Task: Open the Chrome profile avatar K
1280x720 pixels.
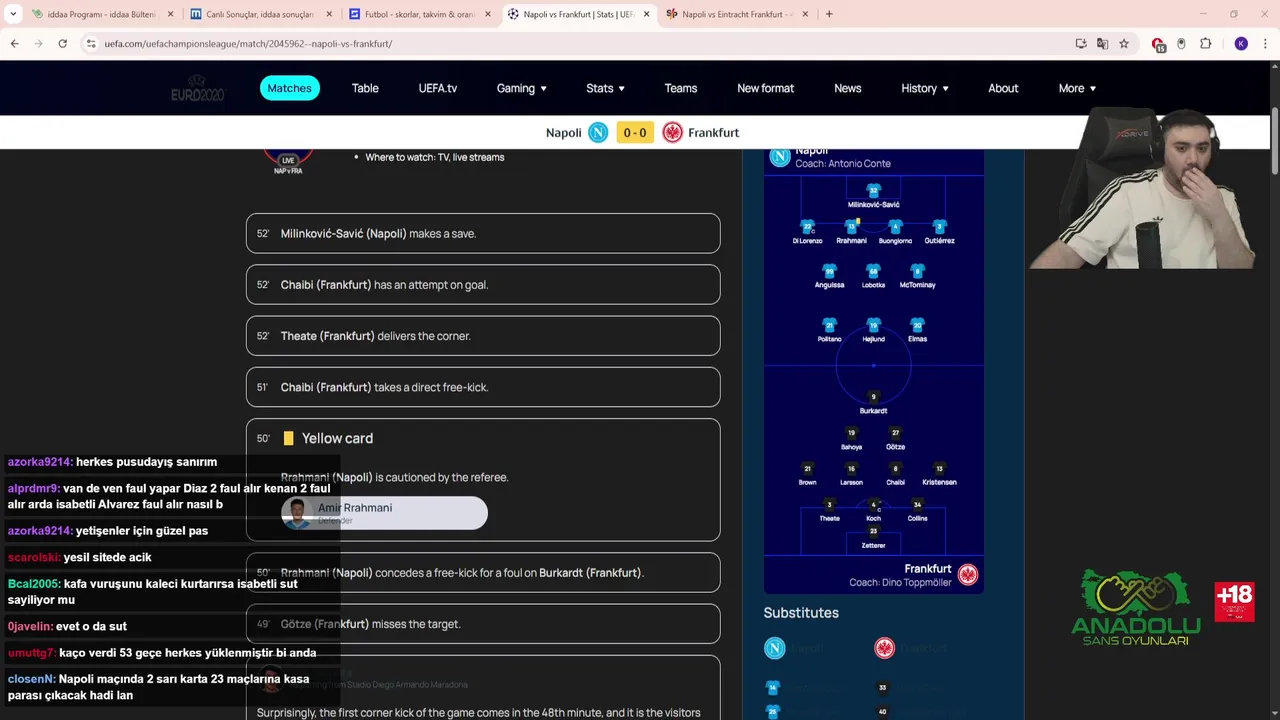Action: 1241,44
